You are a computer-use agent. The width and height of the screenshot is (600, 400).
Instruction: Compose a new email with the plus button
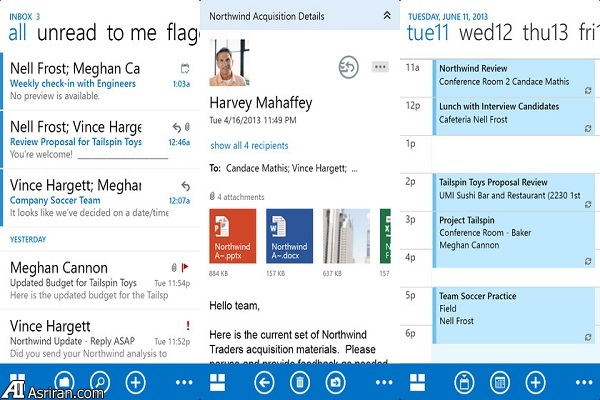(x=136, y=382)
